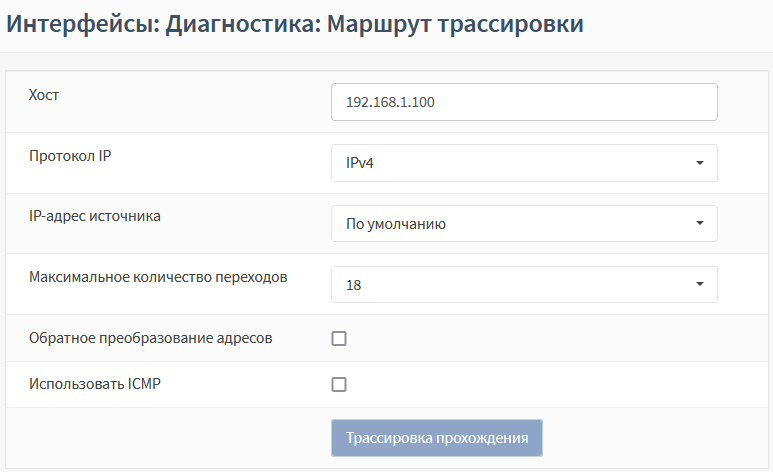This screenshot has width=773, height=472.
Task: Enable Обратное преобразование адресов checkbox
Action: 339,339
